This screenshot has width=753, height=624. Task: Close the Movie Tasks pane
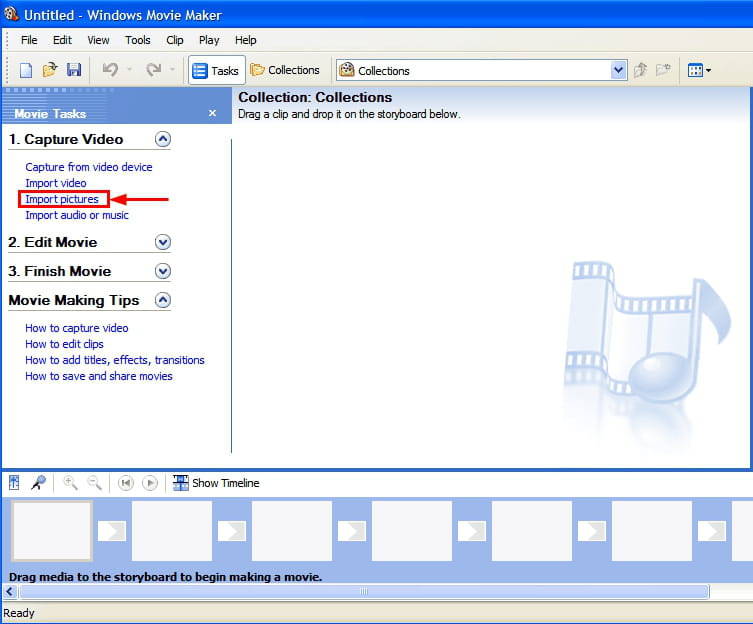(x=213, y=113)
